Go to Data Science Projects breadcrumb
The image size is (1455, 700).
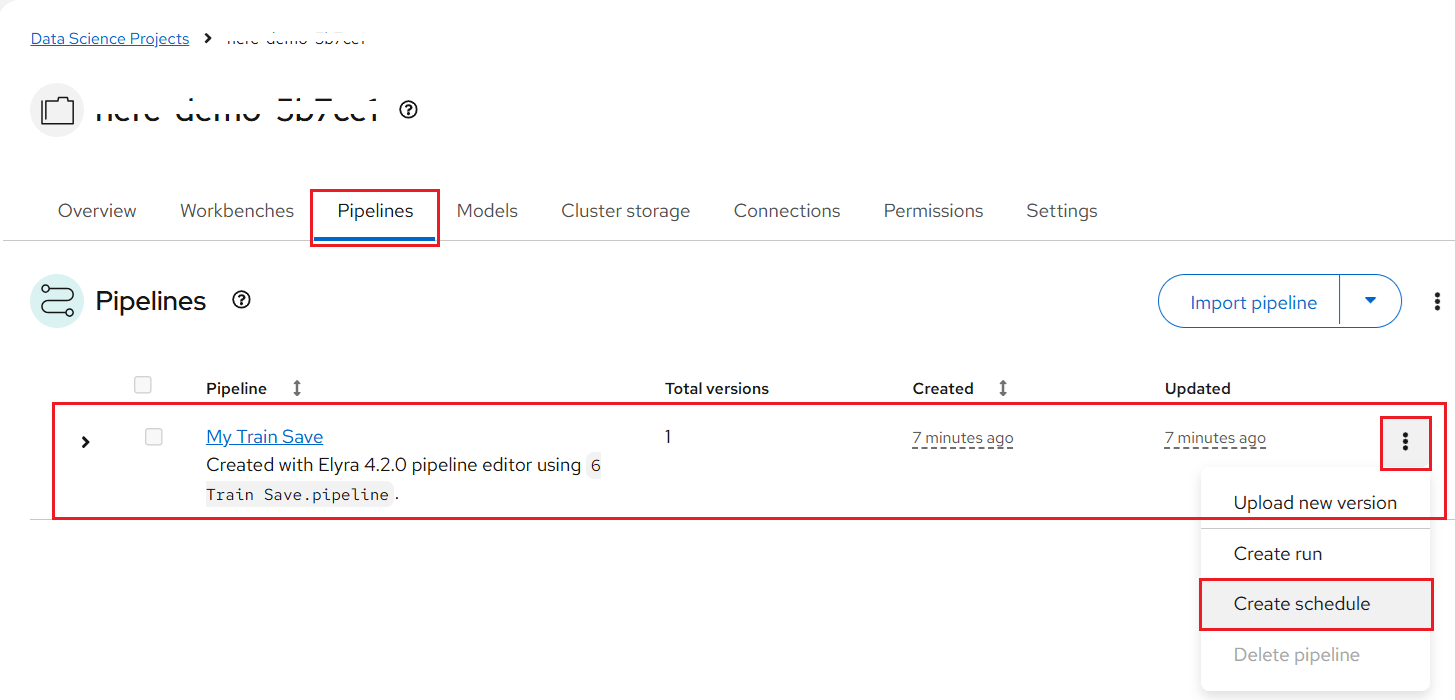(x=110, y=39)
